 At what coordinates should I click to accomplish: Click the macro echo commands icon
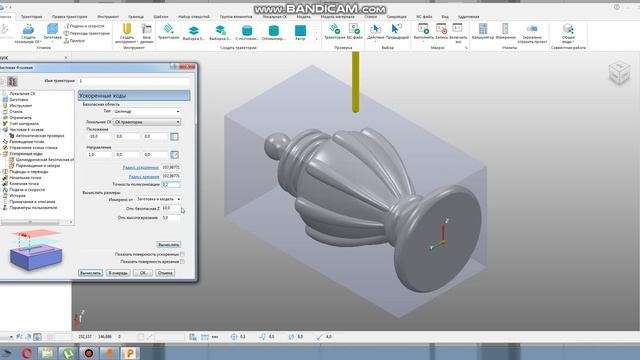(x=458, y=28)
